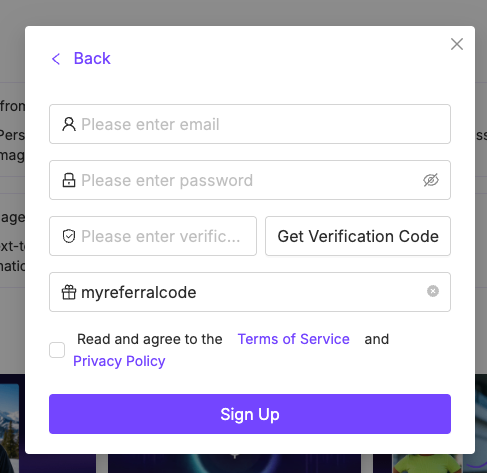
Task: Focus the Please enter email field
Action: [250, 124]
